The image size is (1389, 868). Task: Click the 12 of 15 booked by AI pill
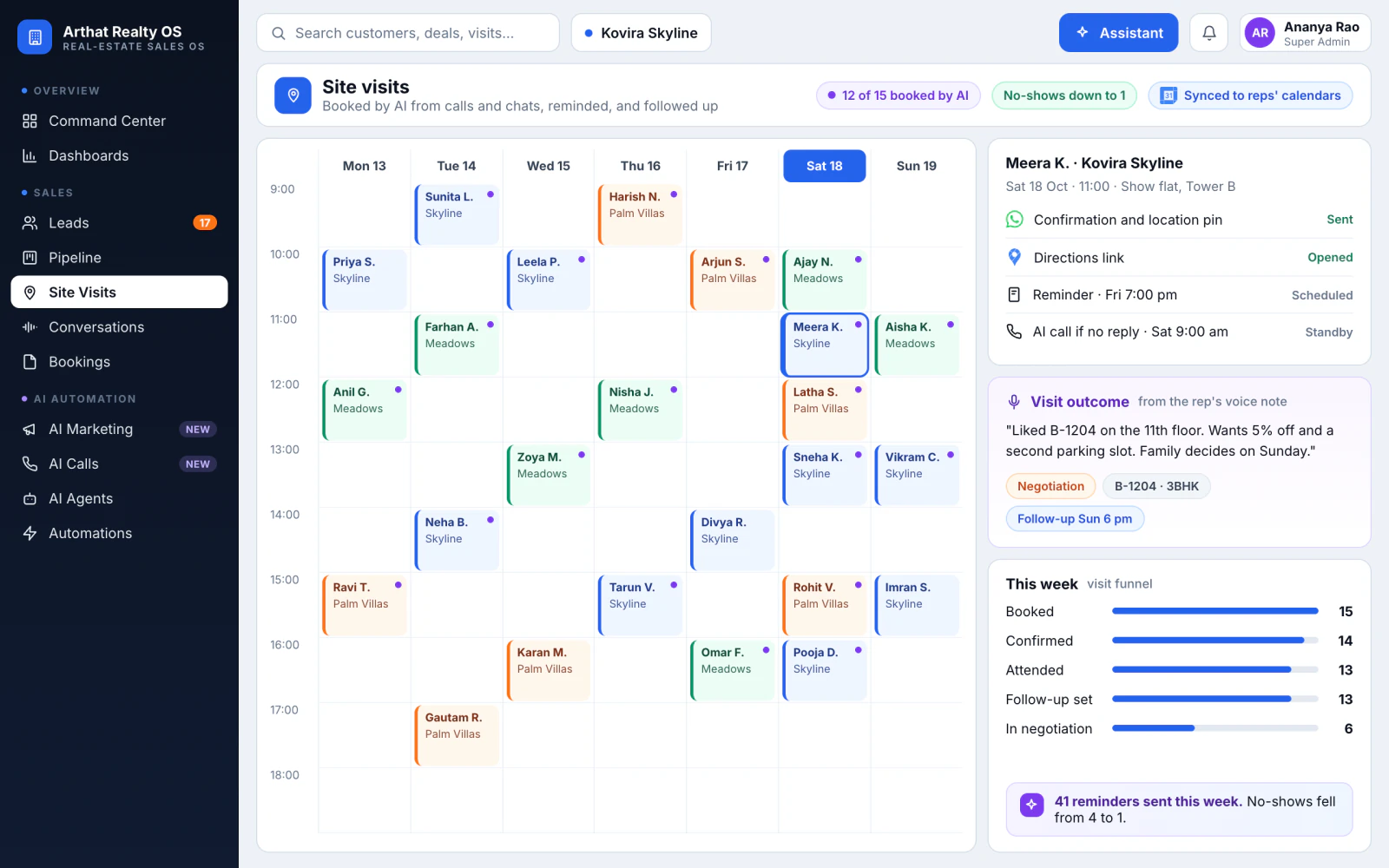898,95
